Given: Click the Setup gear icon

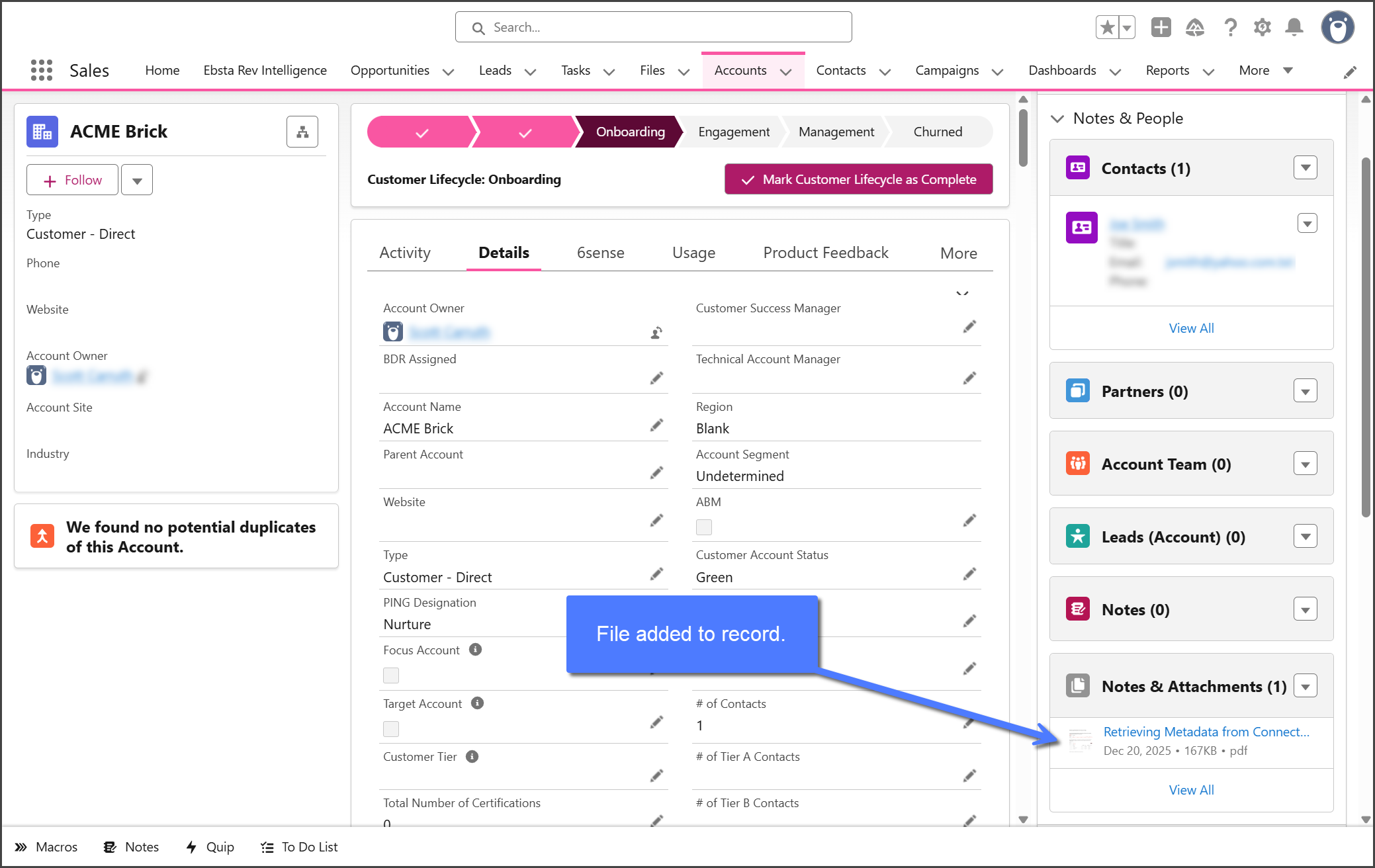Looking at the screenshot, I should pos(1262,27).
